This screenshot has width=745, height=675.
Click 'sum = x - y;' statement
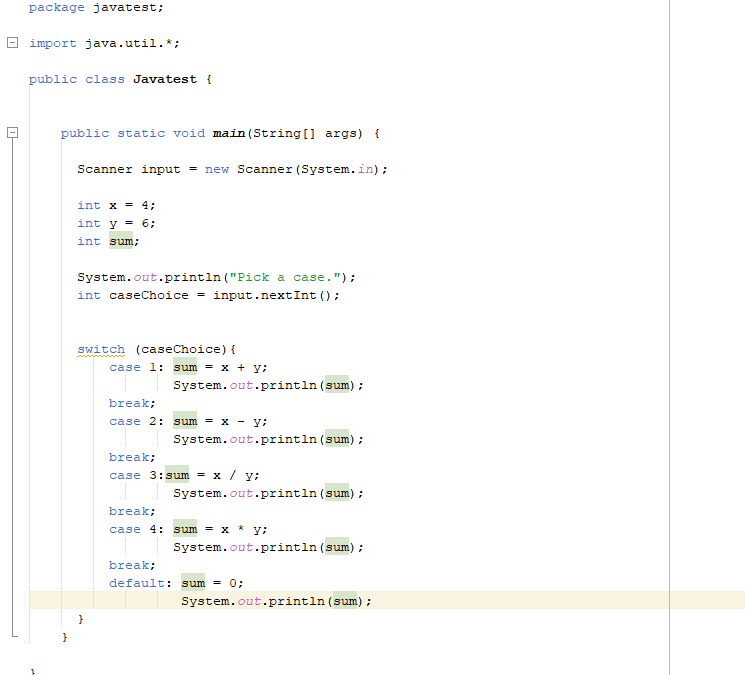click(220, 421)
